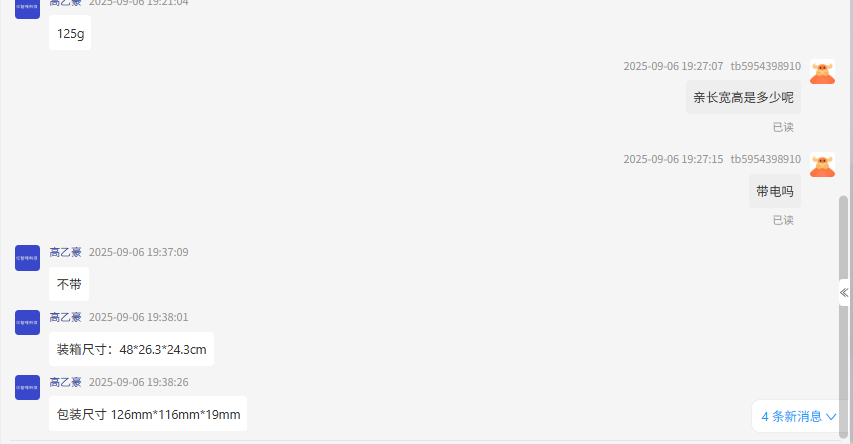Select the 装箱尺寸：48*26.3*24.3cm message
The width and height of the screenshot is (853, 444).
click(x=131, y=349)
